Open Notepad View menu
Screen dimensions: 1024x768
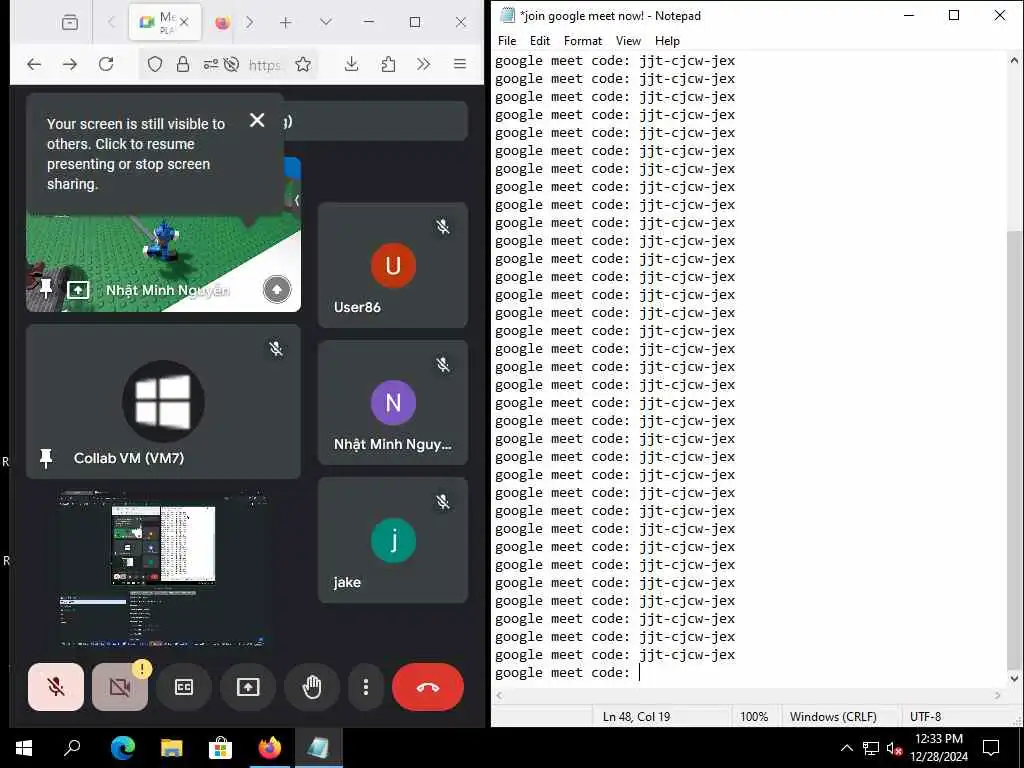click(x=628, y=40)
